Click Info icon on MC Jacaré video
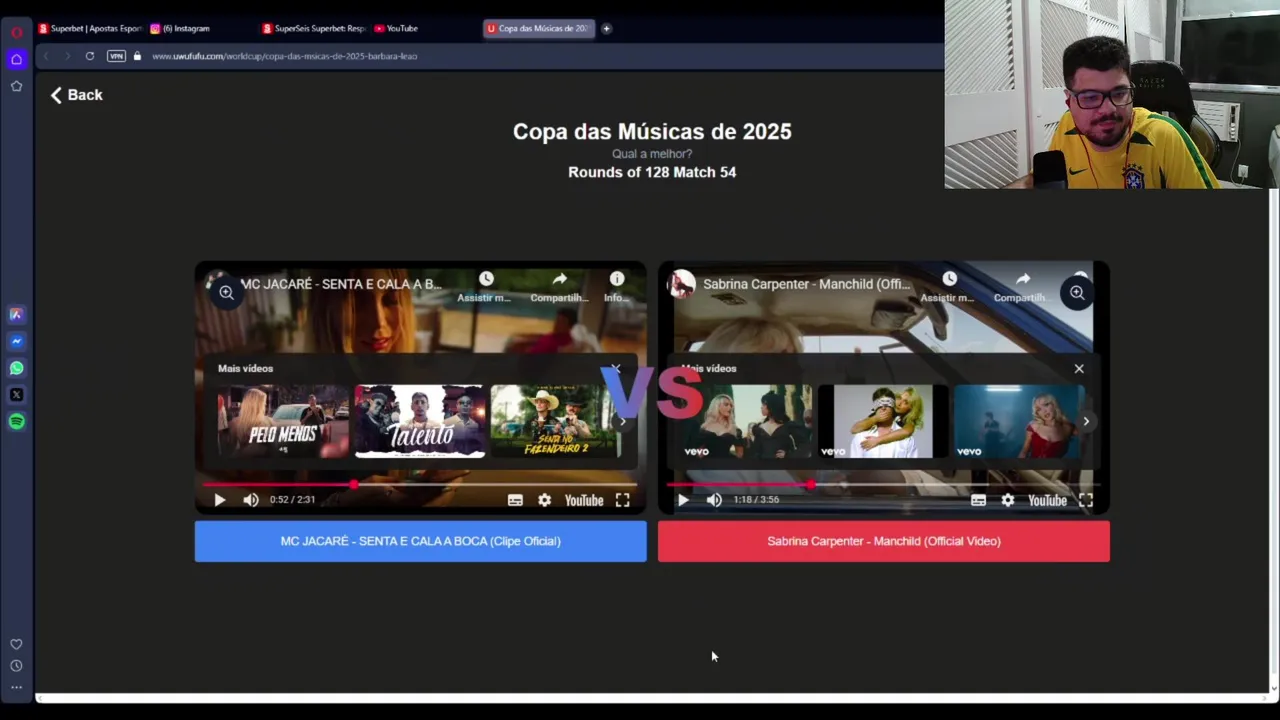Image resolution: width=1280 pixels, height=720 pixels. coord(617,286)
